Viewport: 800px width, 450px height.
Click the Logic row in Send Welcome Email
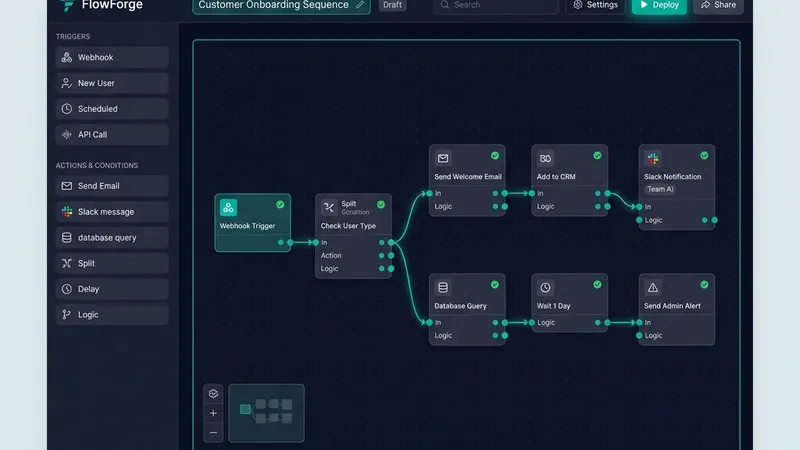pyautogui.click(x=467, y=207)
